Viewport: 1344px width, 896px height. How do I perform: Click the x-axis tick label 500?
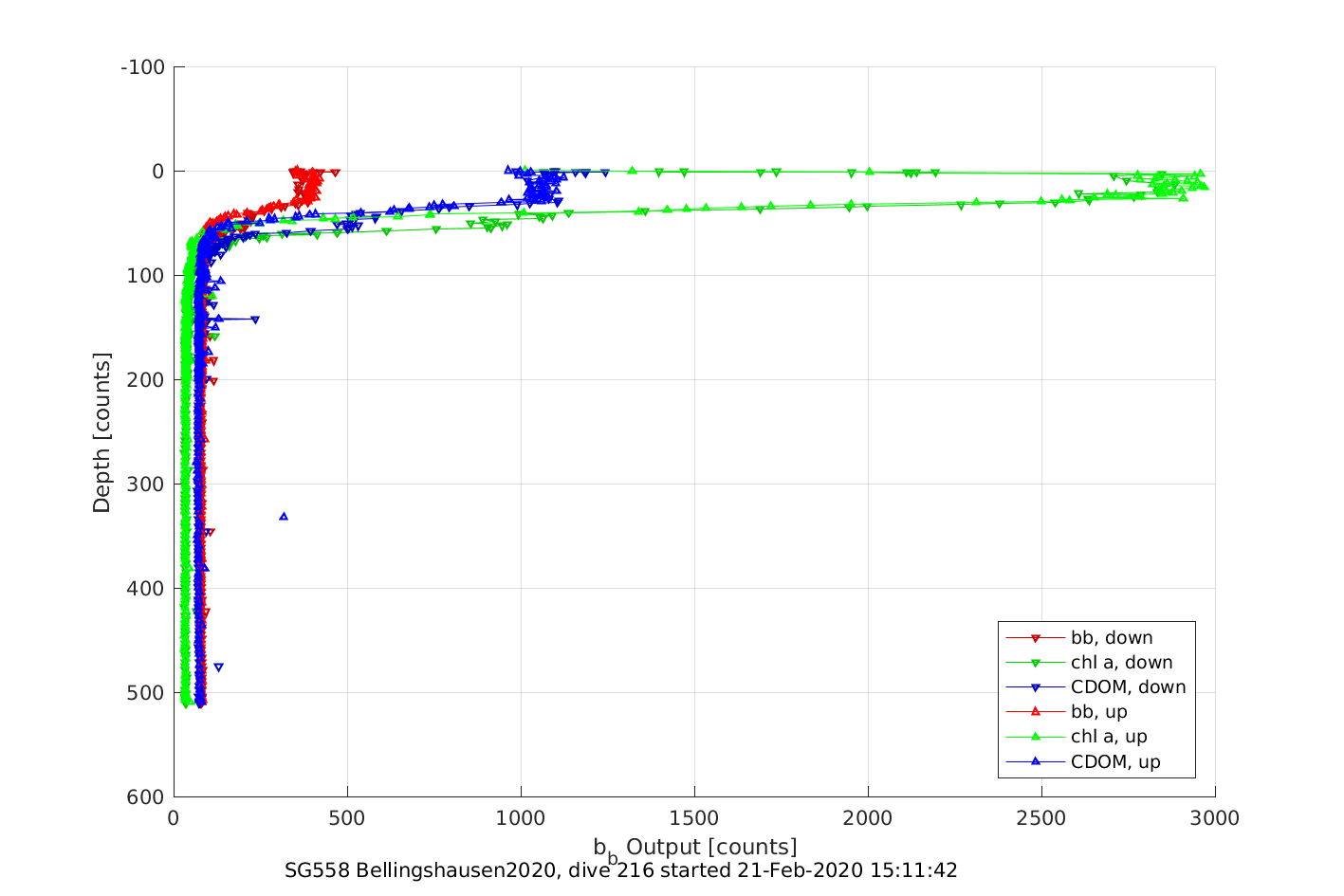[x=347, y=818]
